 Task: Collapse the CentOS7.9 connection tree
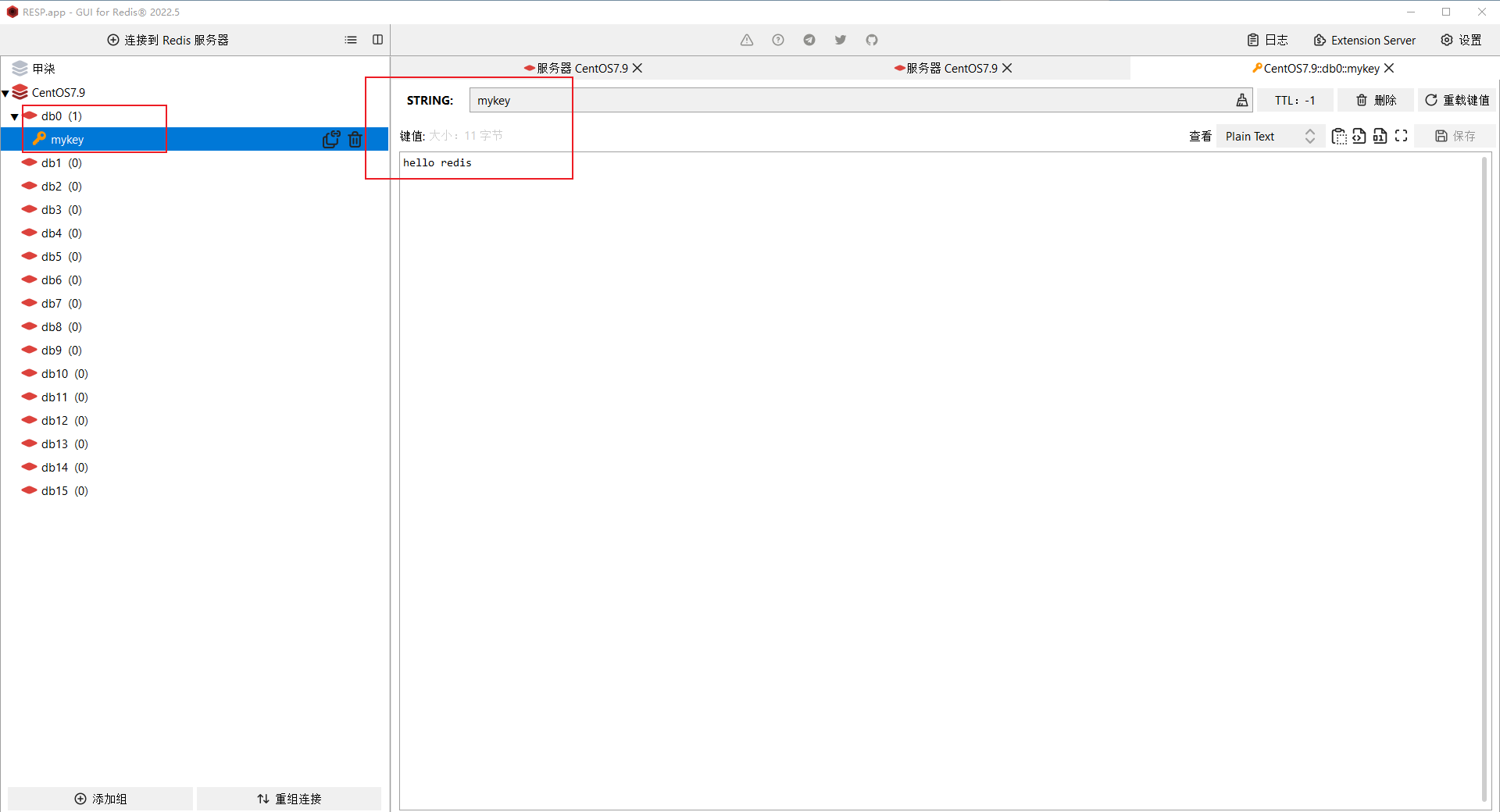click(x=5, y=93)
